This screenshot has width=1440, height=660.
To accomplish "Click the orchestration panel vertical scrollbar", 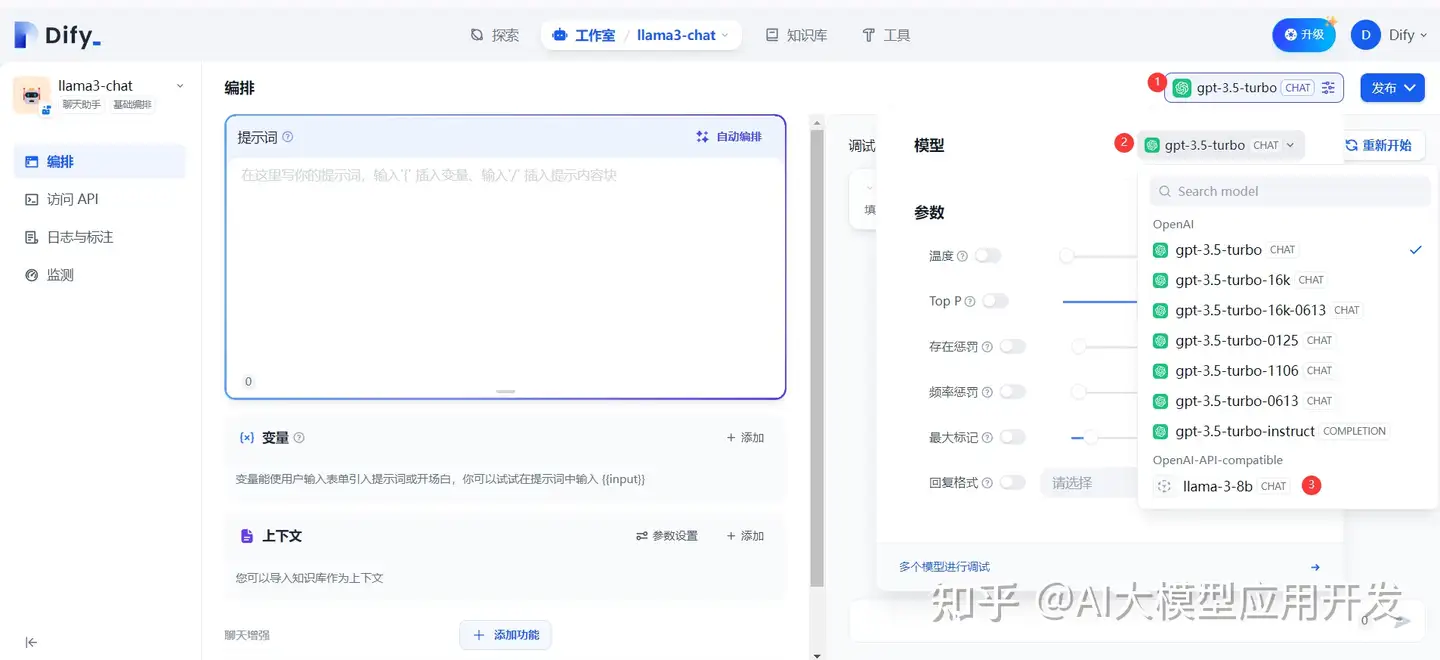I will [x=817, y=358].
